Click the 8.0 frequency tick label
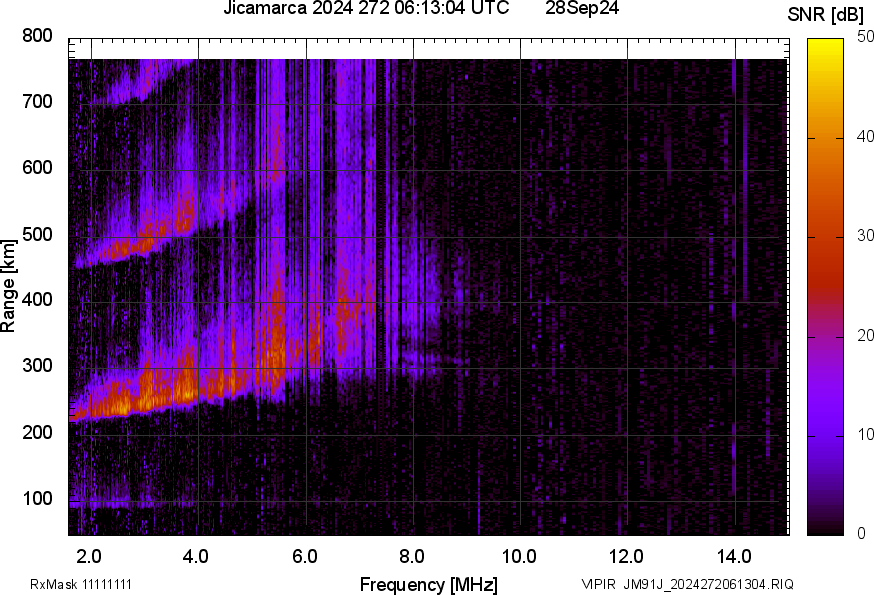874x595 pixels. pos(412,555)
